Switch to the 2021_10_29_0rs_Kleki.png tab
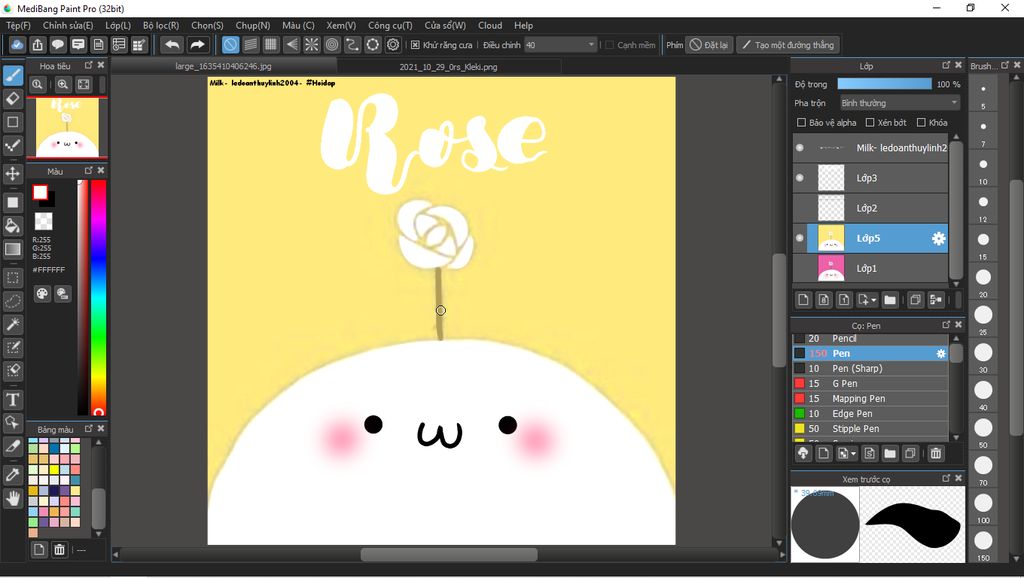The height and width of the screenshot is (578, 1024). tap(449, 67)
